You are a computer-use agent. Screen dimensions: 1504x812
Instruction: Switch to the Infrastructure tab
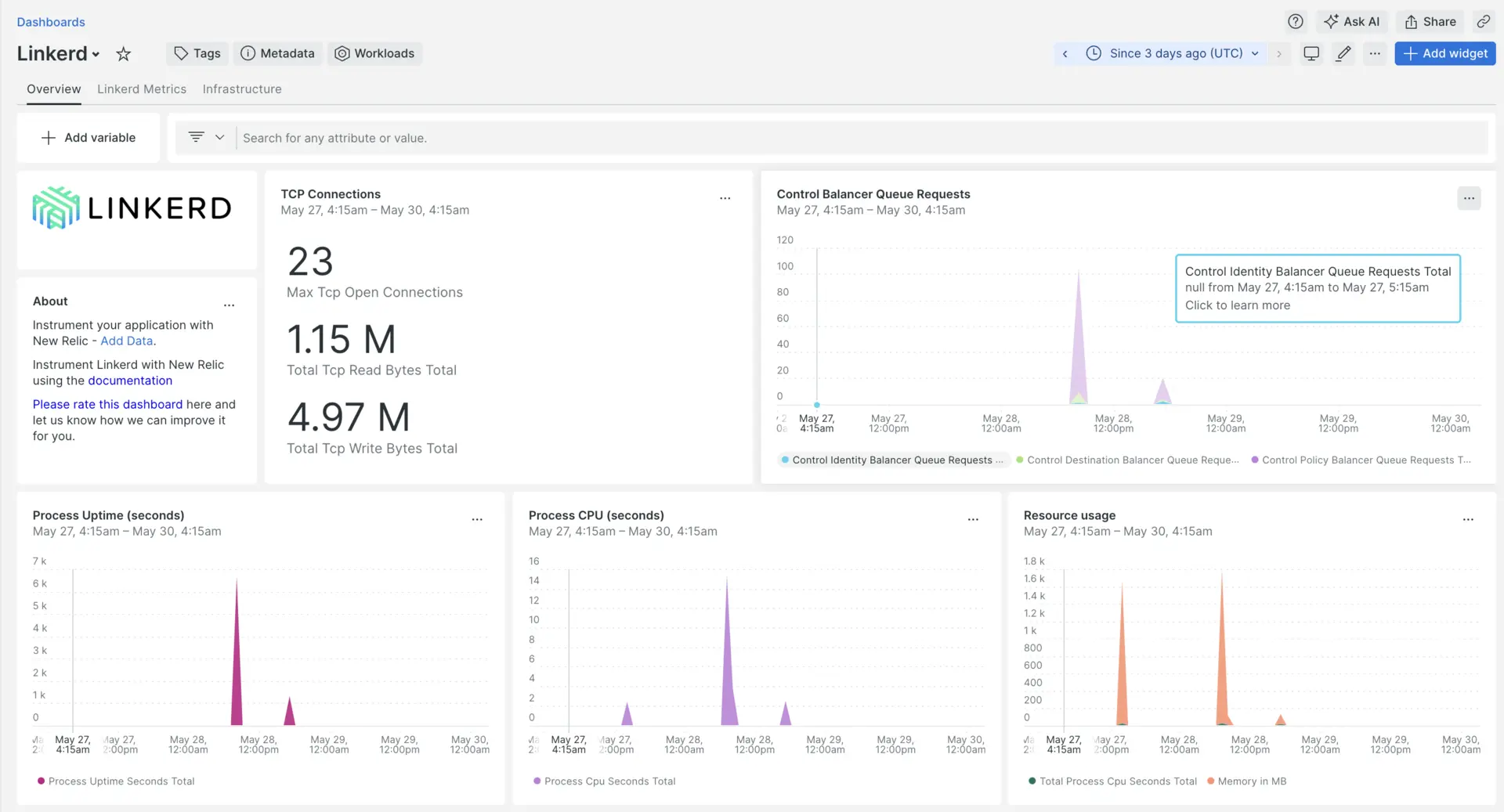pos(242,89)
